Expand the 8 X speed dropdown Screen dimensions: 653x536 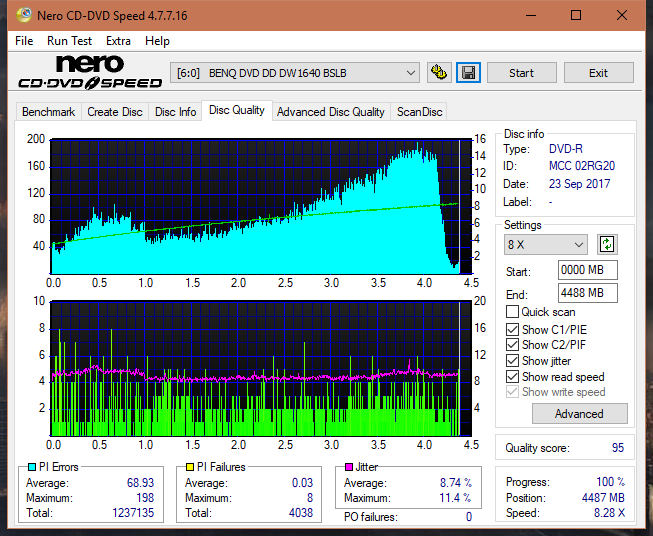pyautogui.click(x=545, y=244)
